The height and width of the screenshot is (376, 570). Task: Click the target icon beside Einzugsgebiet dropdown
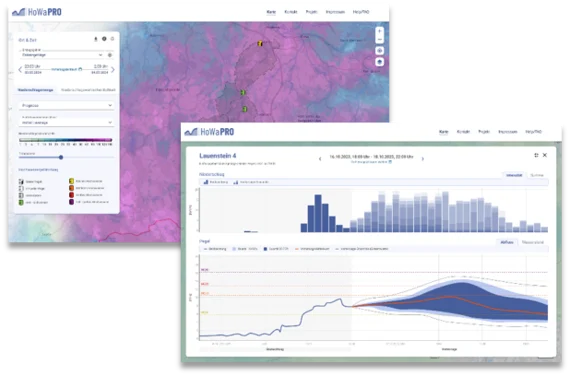[110, 55]
